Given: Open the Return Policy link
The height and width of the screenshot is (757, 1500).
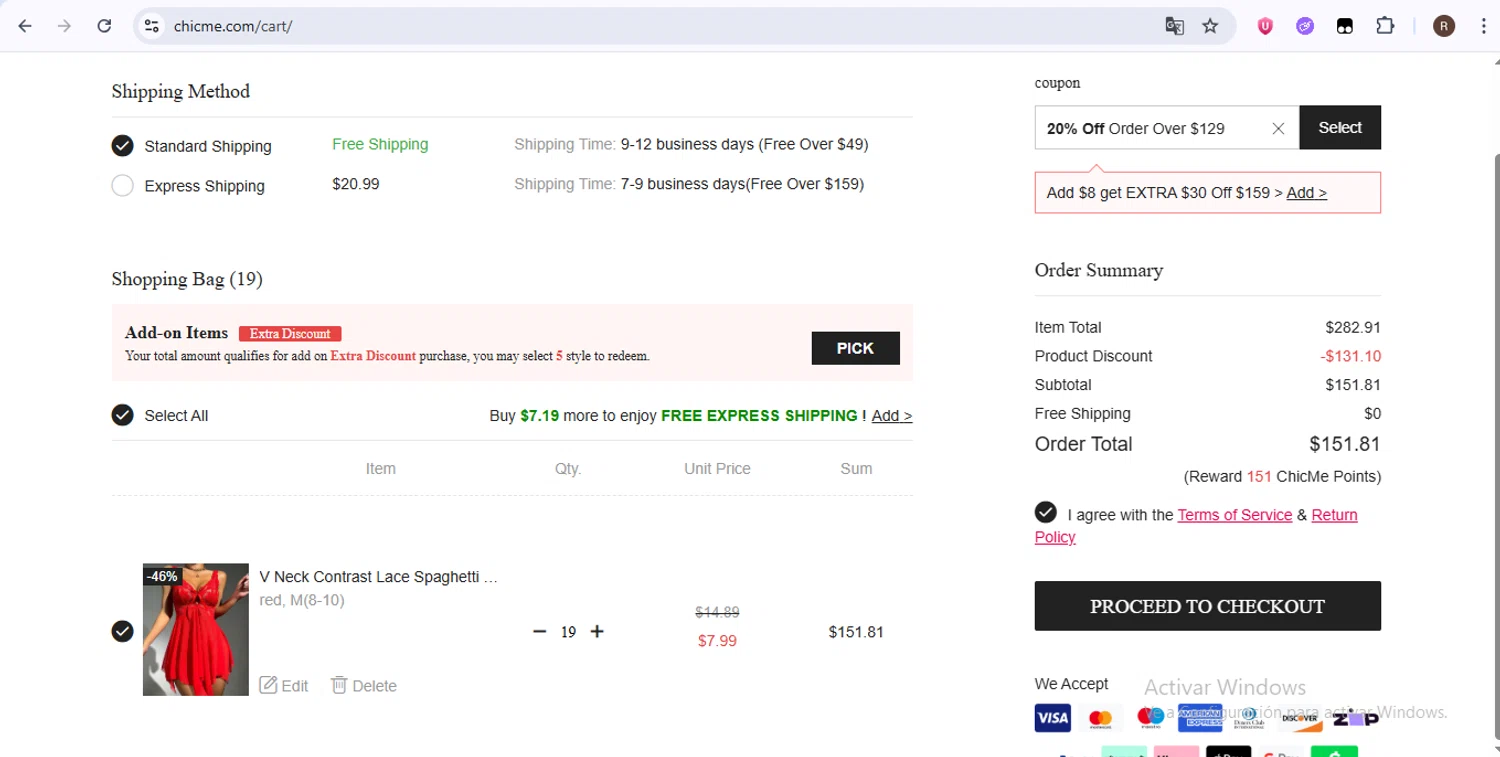Looking at the screenshot, I should pos(1334,515).
